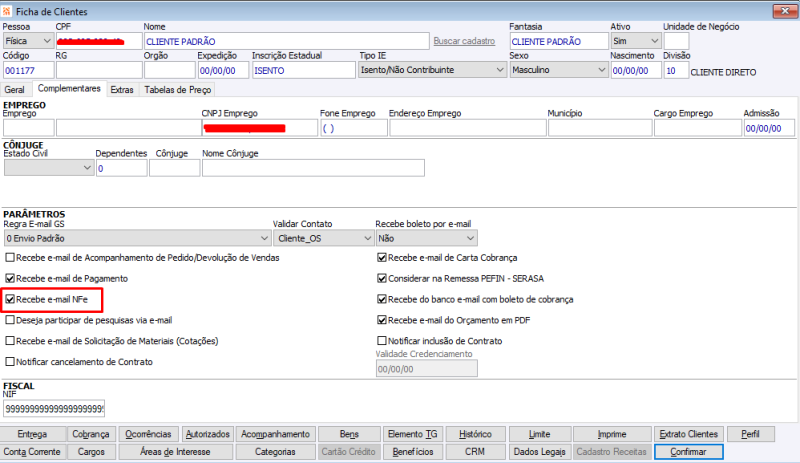Open Autorizados
The image size is (800, 463).
pyautogui.click(x=208, y=434)
